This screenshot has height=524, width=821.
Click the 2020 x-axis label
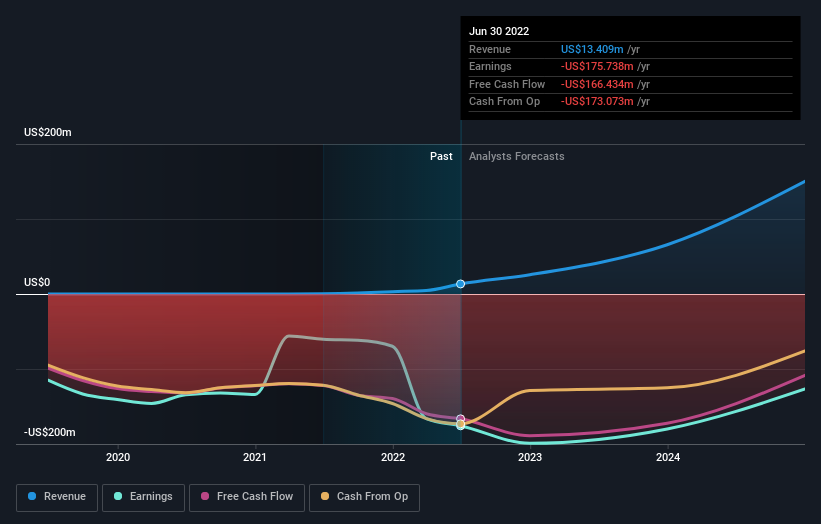click(118, 458)
